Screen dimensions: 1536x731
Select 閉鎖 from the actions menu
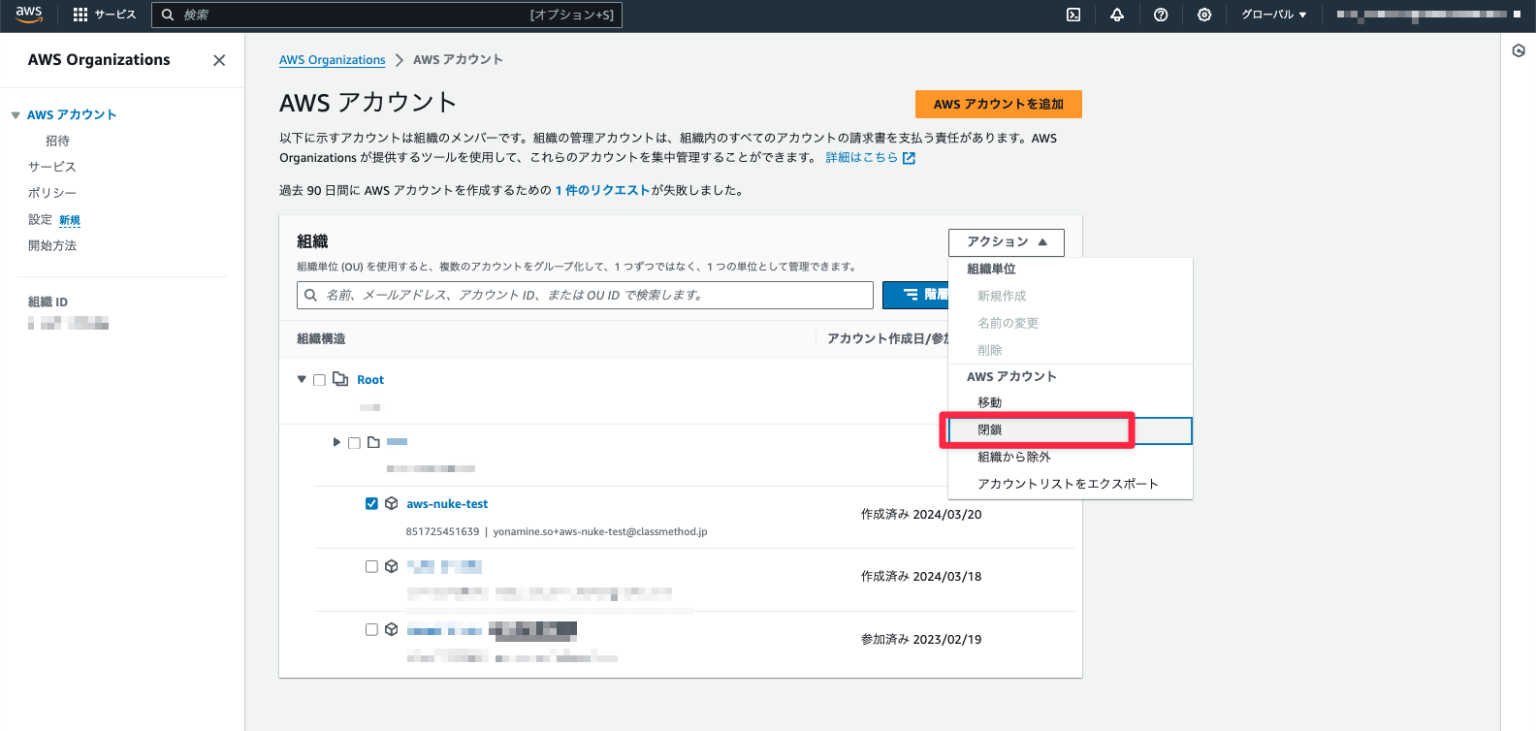[x=990, y=429]
